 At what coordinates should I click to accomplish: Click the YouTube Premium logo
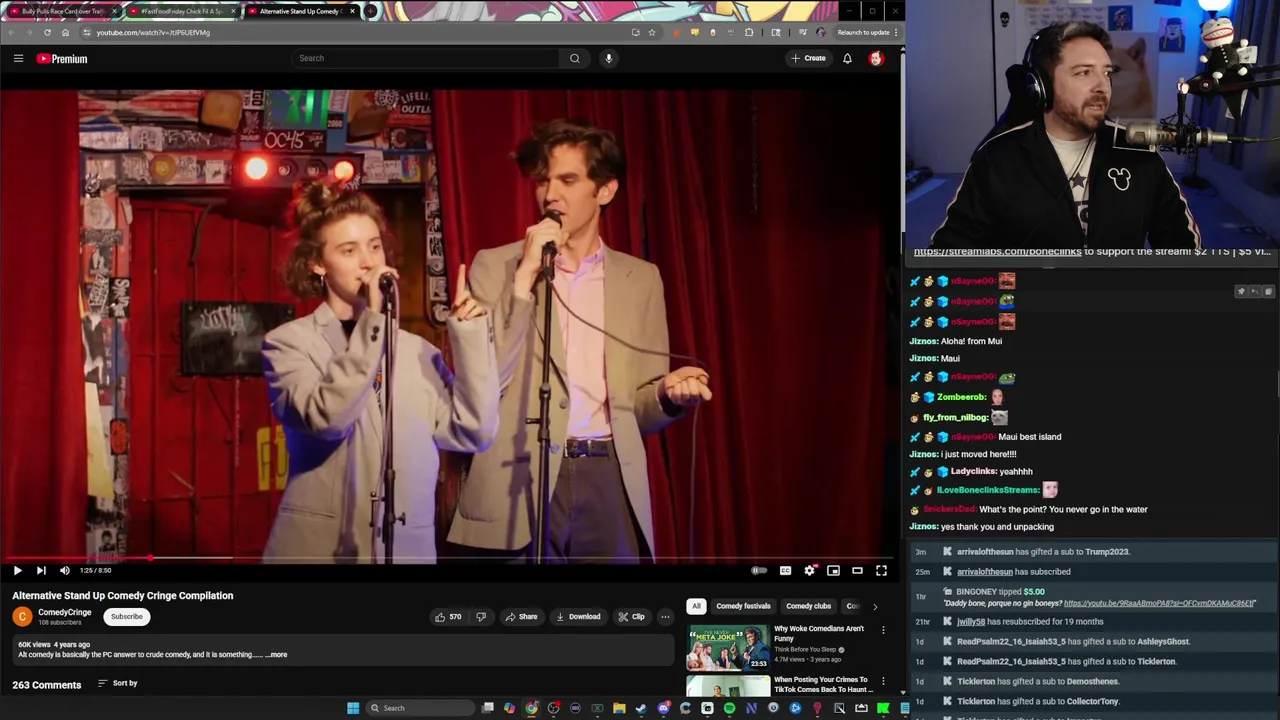tap(62, 59)
